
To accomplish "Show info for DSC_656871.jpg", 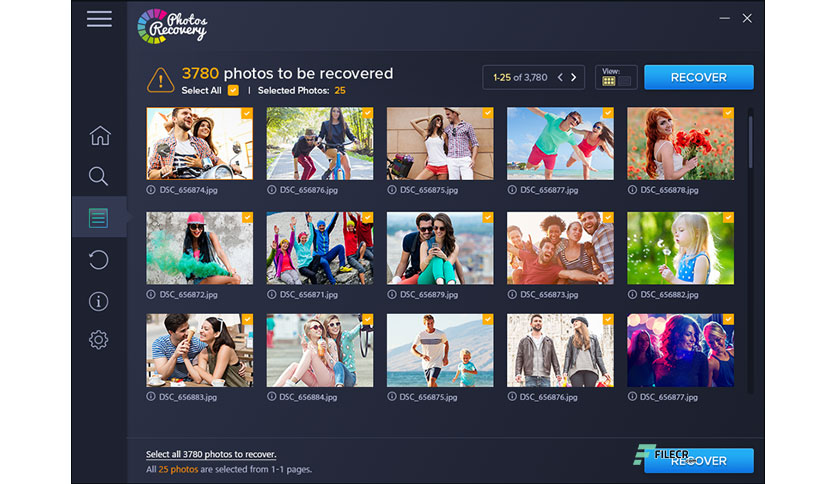I will click(x=271, y=294).
